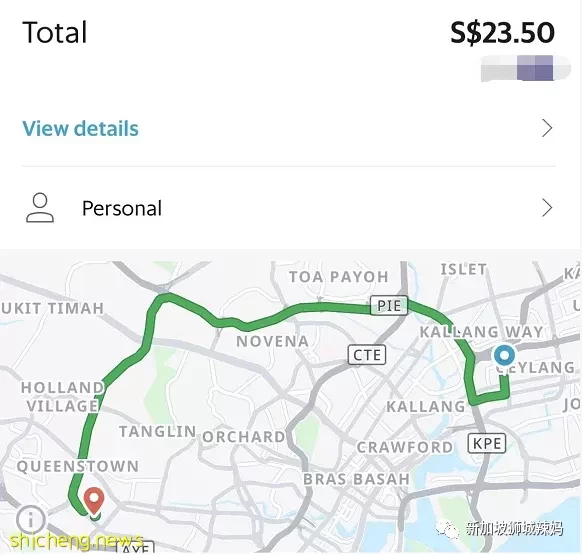Open the map info icon
The height and width of the screenshot is (555, 582).
tap(31, 519)
